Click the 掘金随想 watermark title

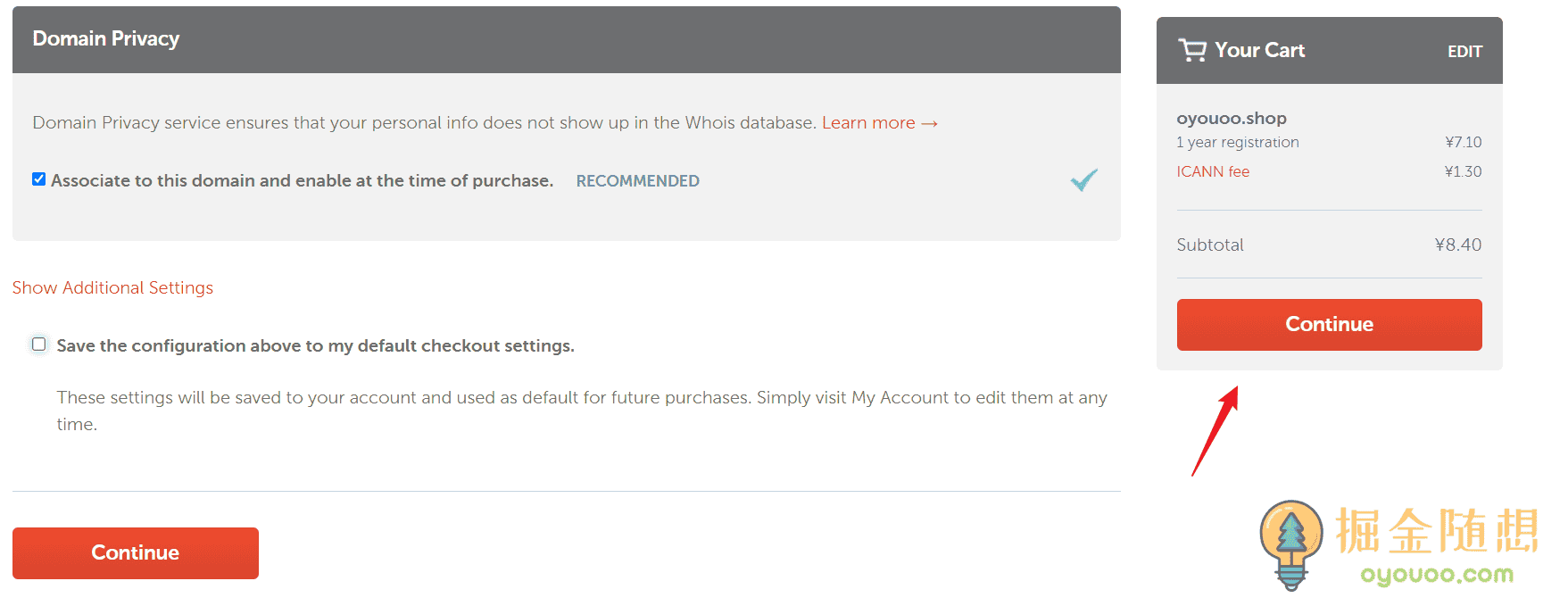pos(1437,531)
